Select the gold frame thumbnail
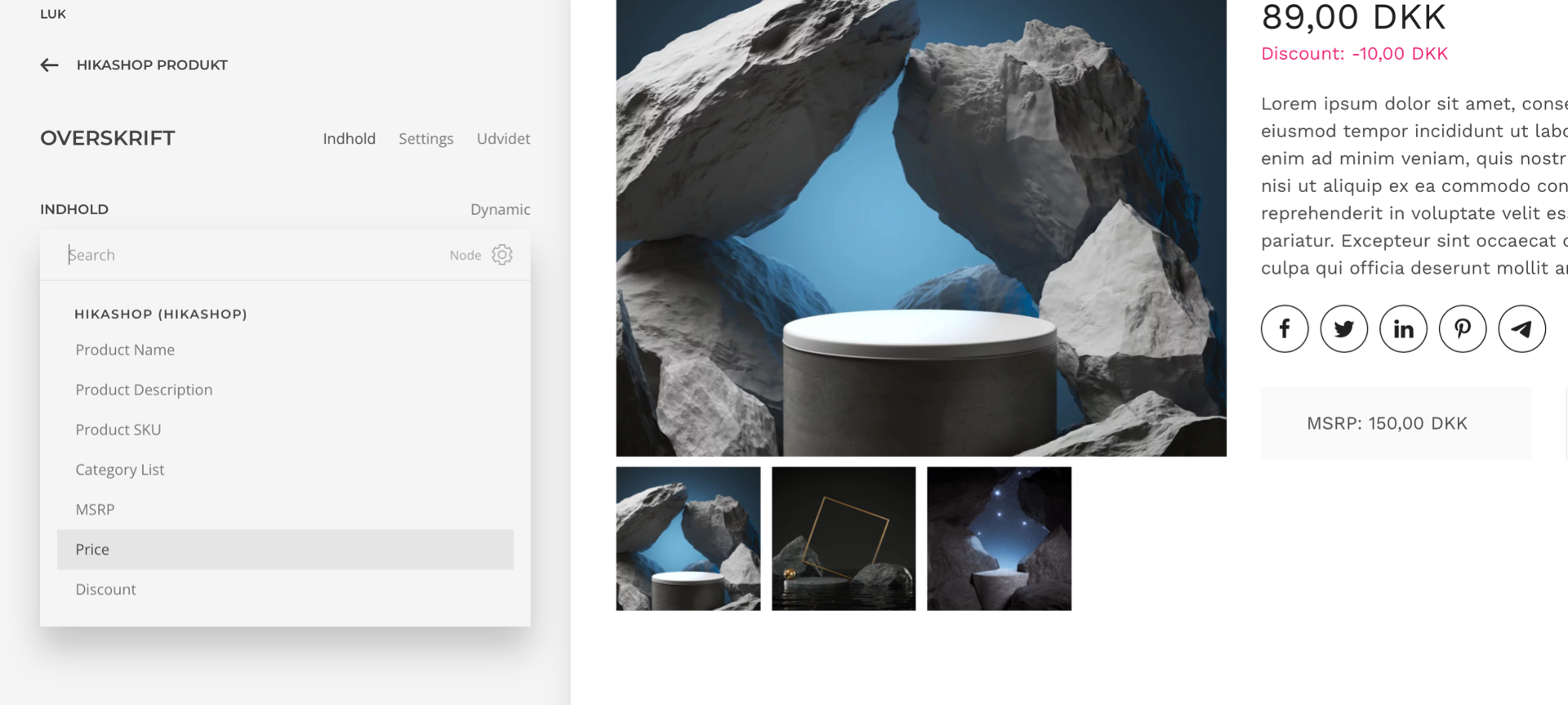This screenshot has height=705, width=1568. click(x=844, y=538)
